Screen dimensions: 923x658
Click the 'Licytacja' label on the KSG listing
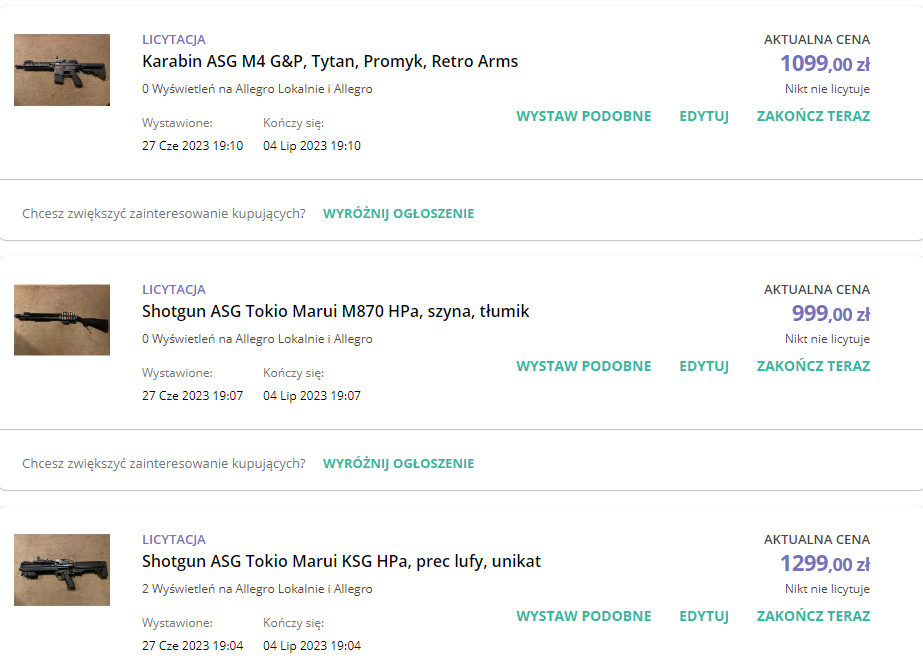click(x=174, y=540)
